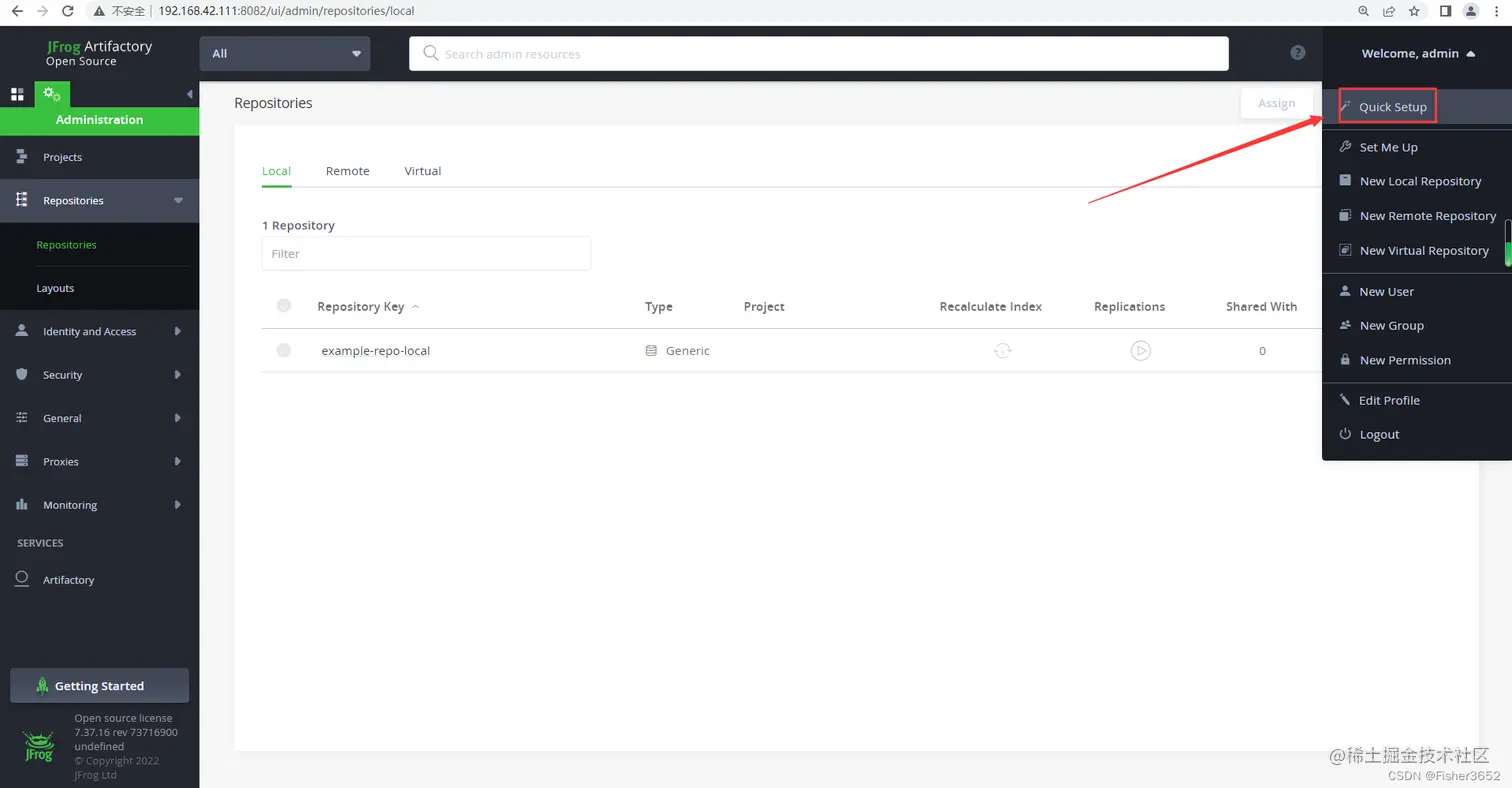The width and height of the screenshot is (1512, 788).
Task: Collapse the sidebar with the left arrow
Action: 190,94
